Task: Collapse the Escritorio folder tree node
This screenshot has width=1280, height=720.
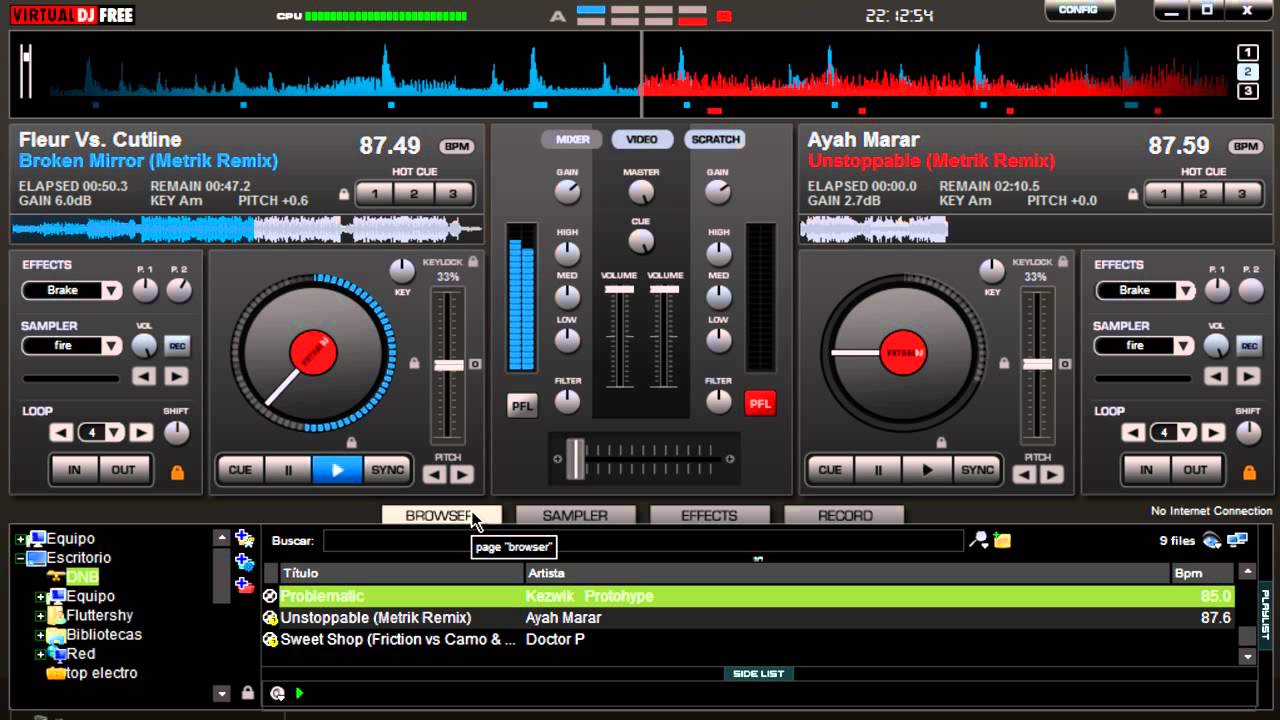Action: click(21, 558)
